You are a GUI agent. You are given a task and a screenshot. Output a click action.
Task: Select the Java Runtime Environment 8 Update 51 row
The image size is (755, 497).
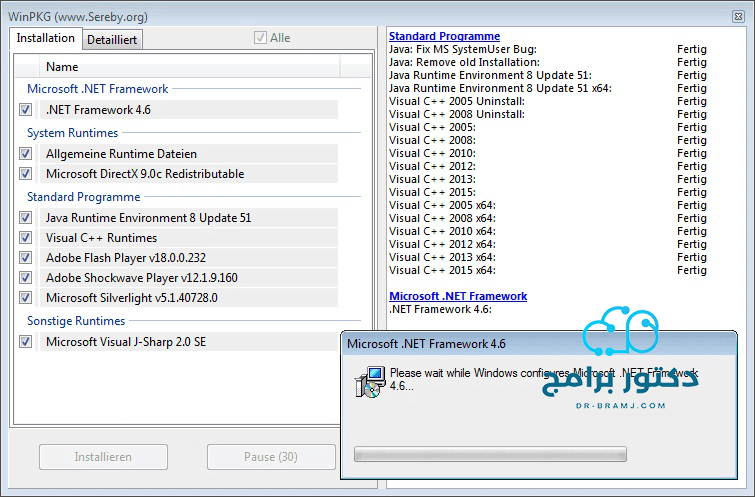[189, 218]
